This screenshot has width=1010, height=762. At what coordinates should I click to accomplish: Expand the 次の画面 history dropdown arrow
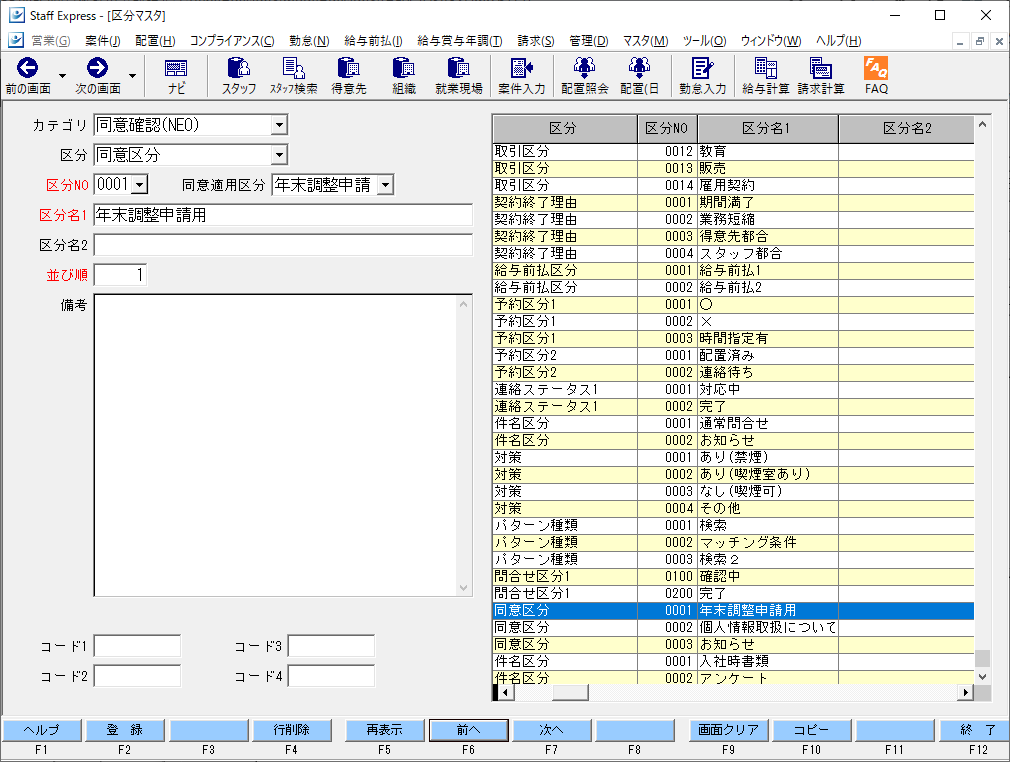[x=132, y=76]
